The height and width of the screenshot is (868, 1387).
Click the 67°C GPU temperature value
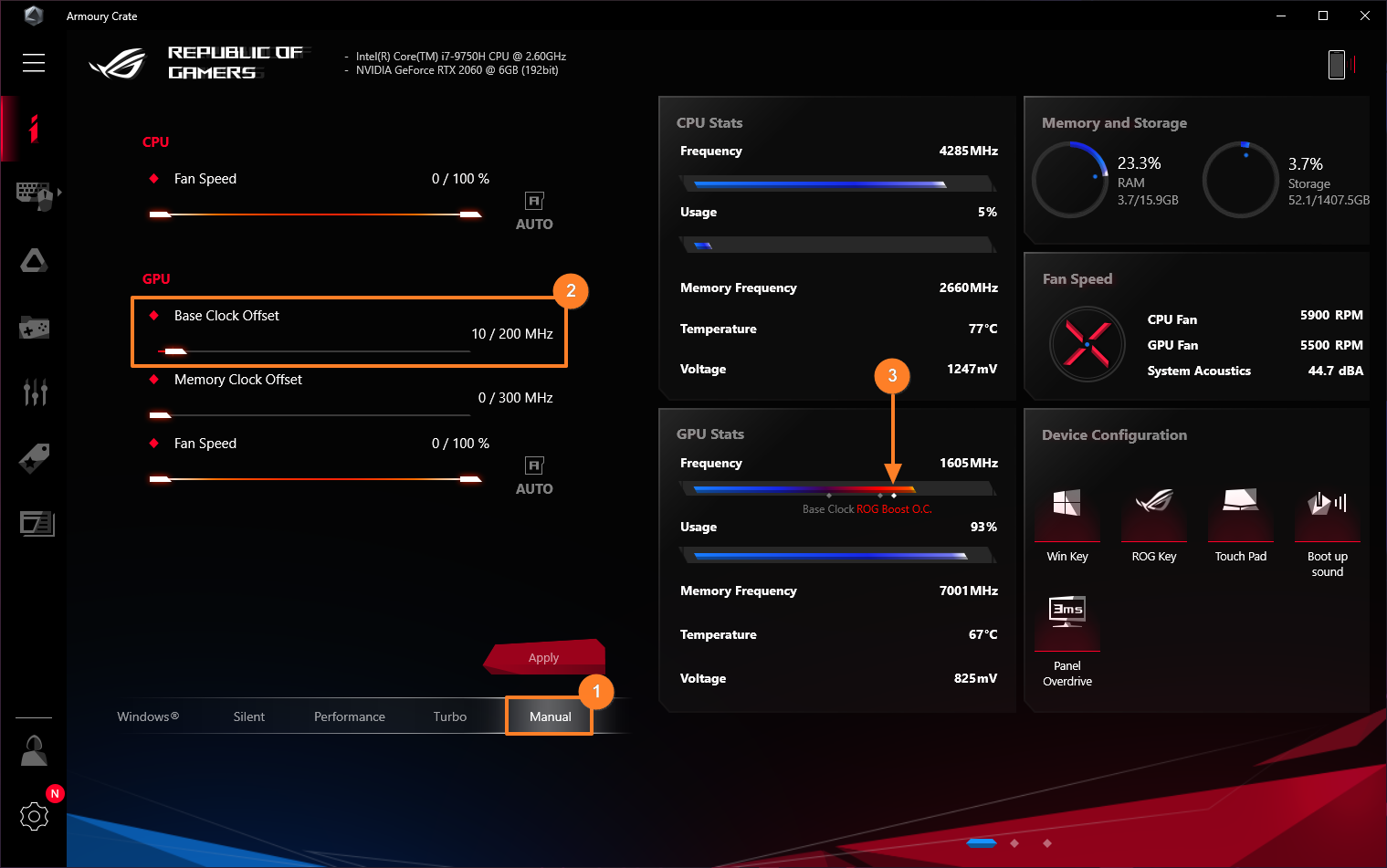982,634
